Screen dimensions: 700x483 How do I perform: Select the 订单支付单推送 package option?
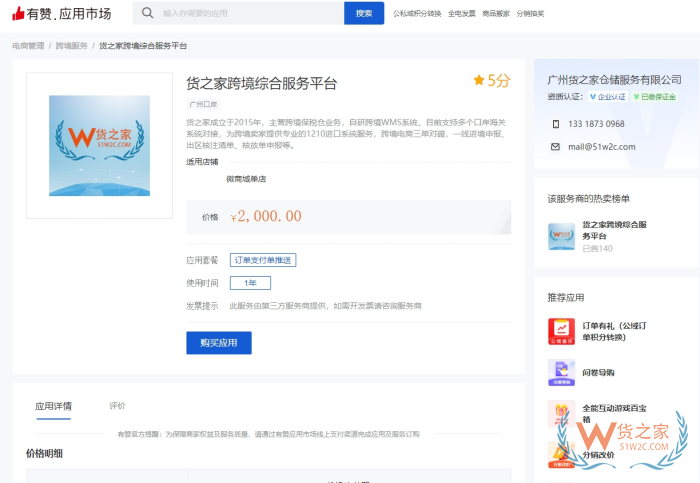263,260
